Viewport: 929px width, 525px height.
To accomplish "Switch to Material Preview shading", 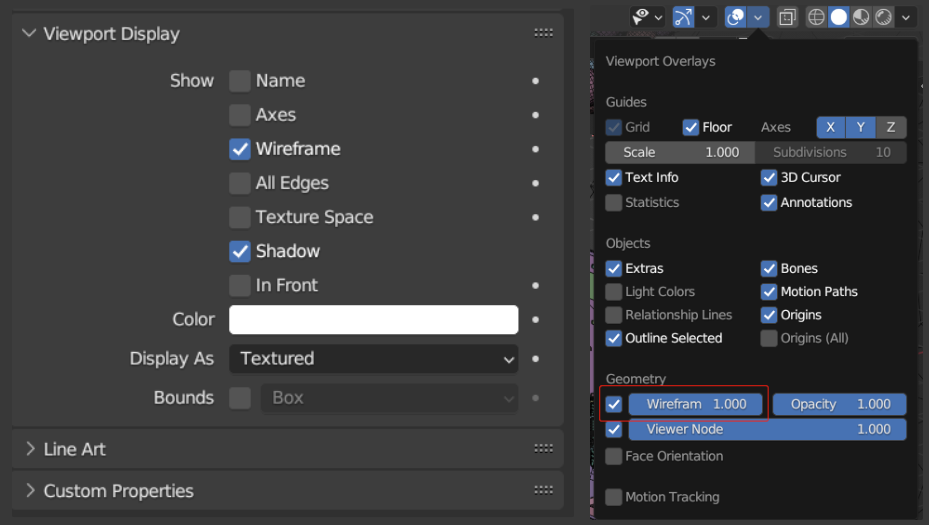I will click(861, 17).
